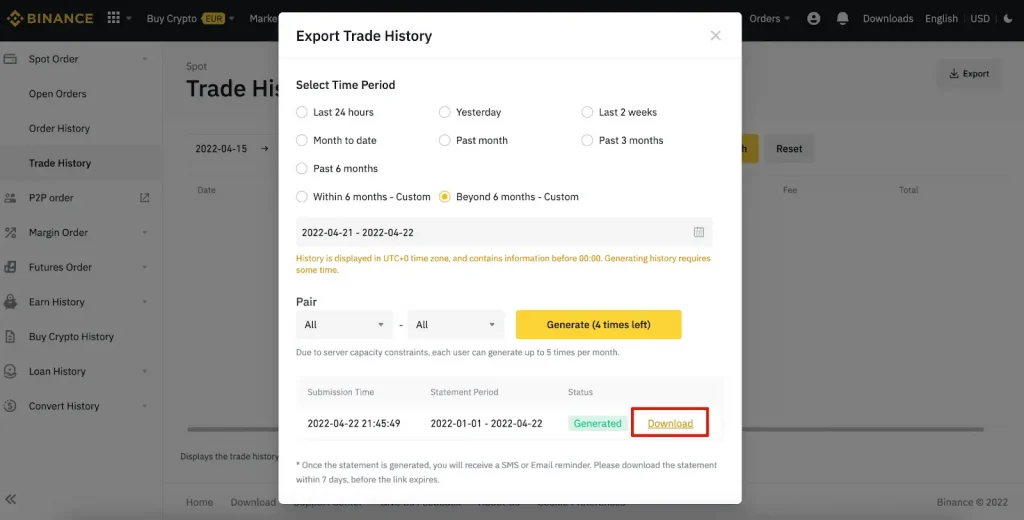Click the notifications bell icon
This screenshot has height=520, width=1024.
click(842, 18)
